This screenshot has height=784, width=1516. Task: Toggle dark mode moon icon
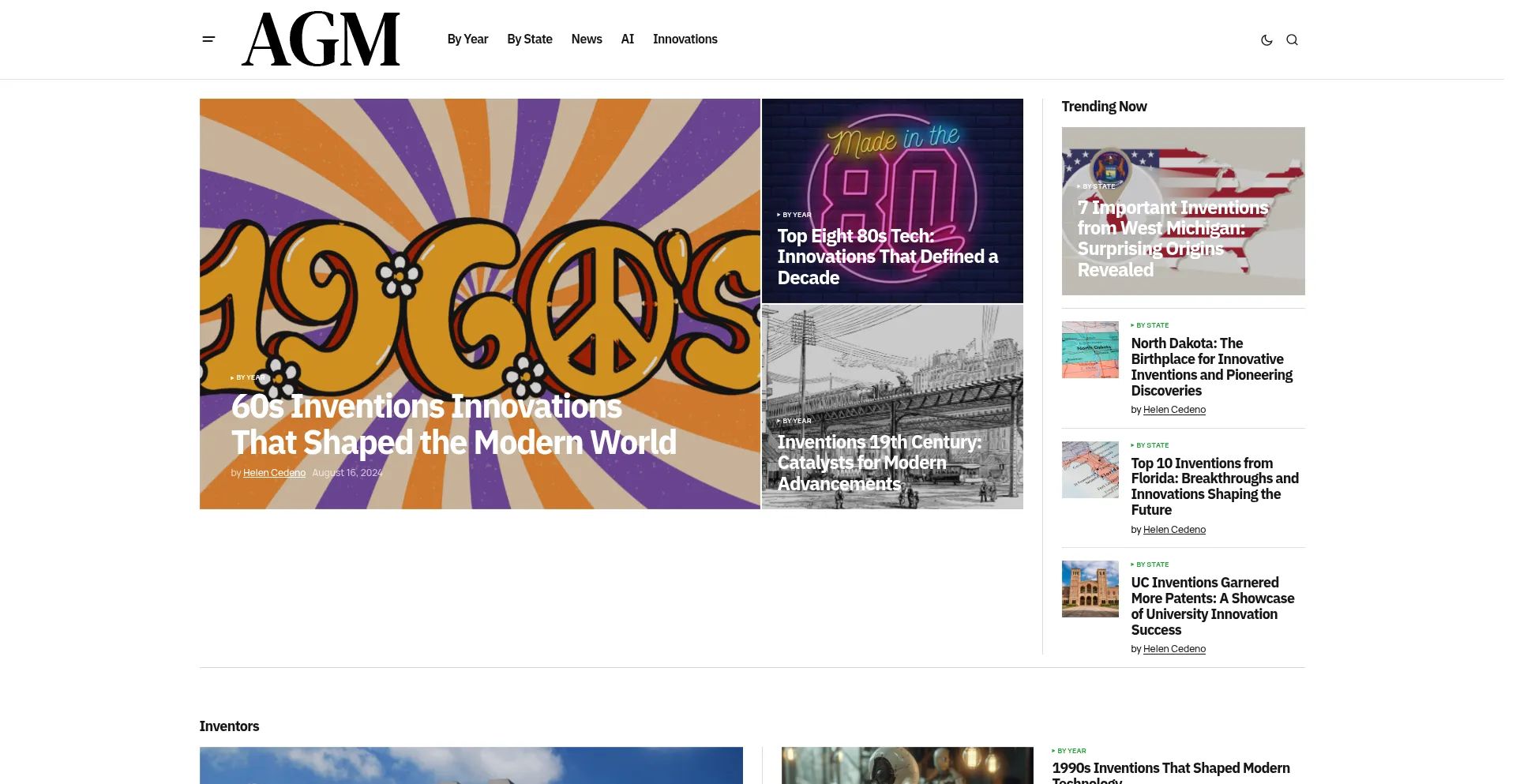pos(1266,39)
